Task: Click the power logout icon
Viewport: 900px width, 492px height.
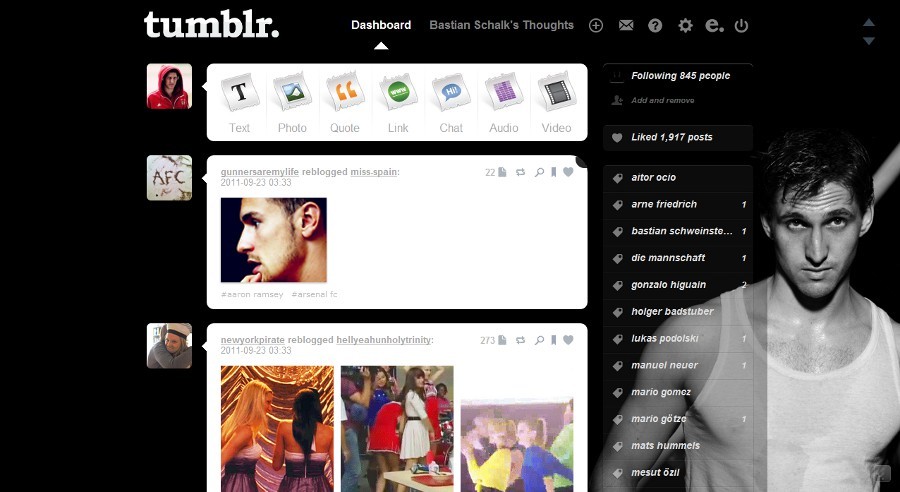Action: [x=742, y=25]
